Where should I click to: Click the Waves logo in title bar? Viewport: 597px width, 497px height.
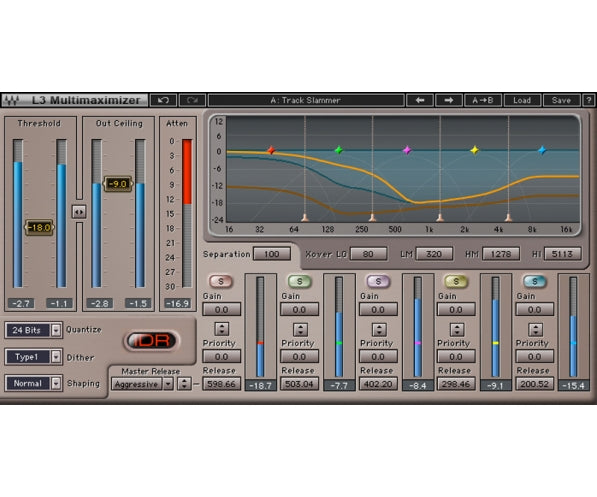12,100
